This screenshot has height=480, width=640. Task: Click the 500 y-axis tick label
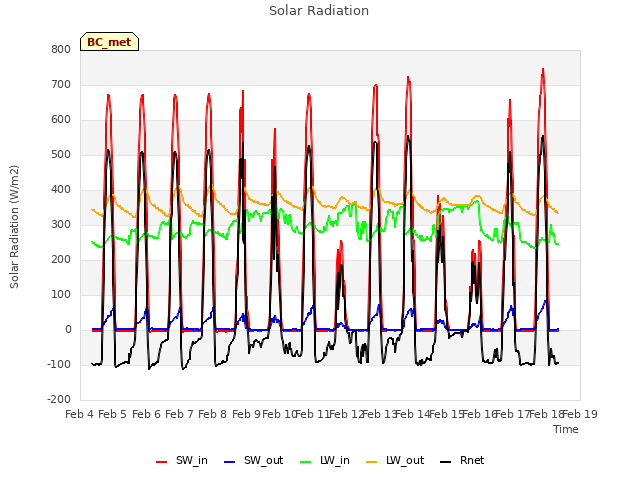61,155
